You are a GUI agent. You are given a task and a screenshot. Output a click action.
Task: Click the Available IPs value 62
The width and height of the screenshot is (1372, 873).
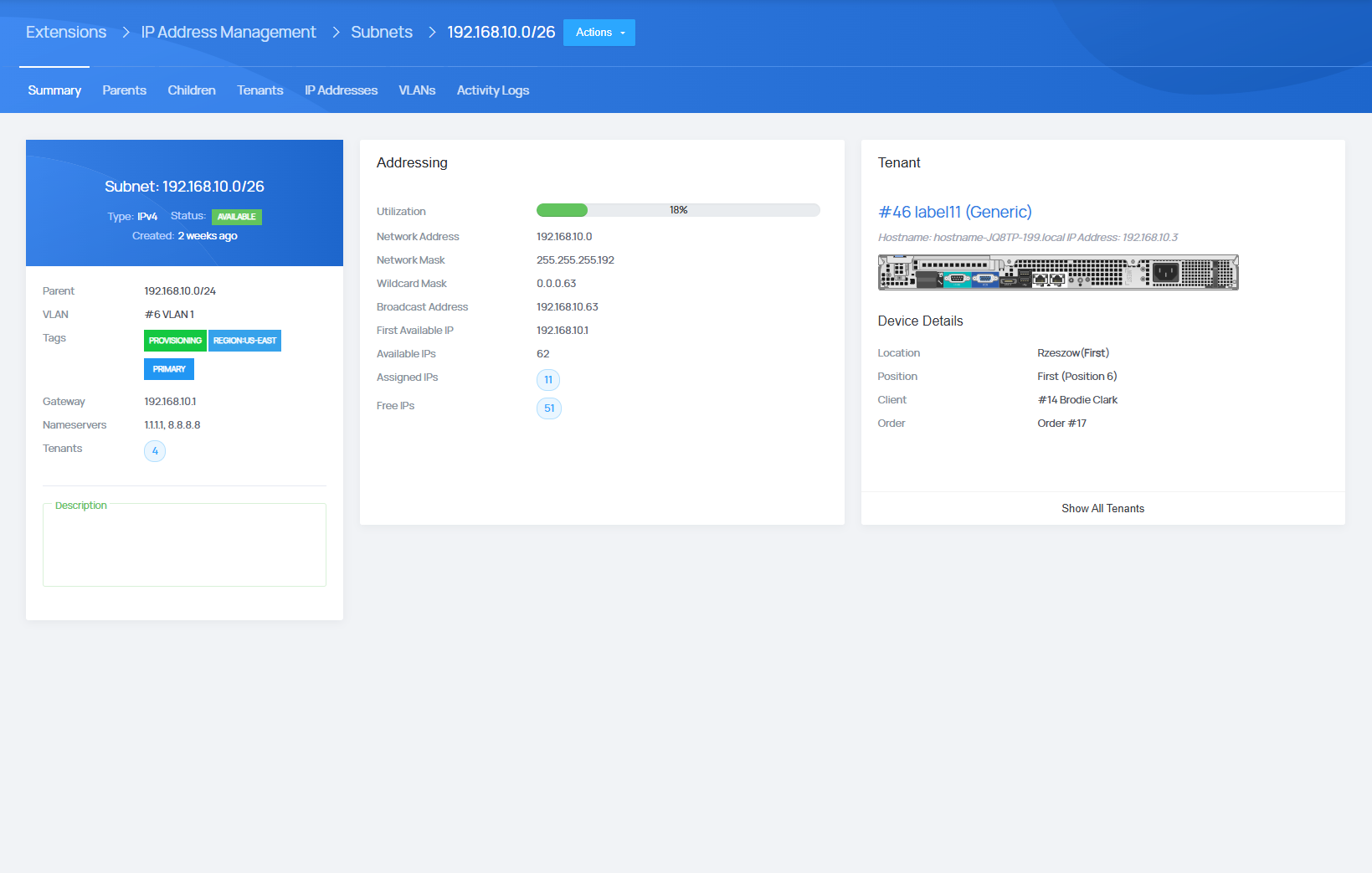[543, 354]
